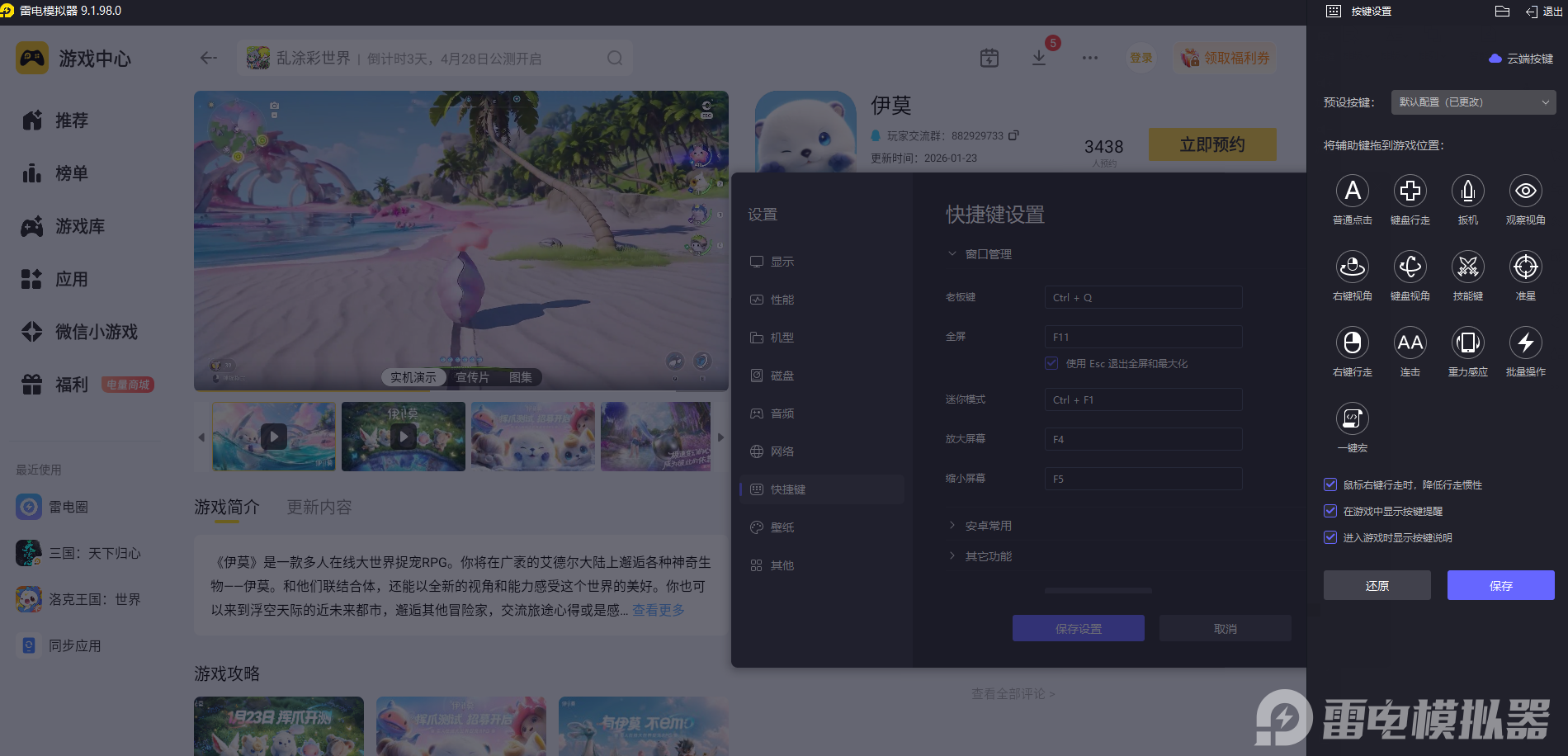Click the 老板键 shortcut field
Viewport: 1568px width, 756px height.
click(x=1144, y=297)
